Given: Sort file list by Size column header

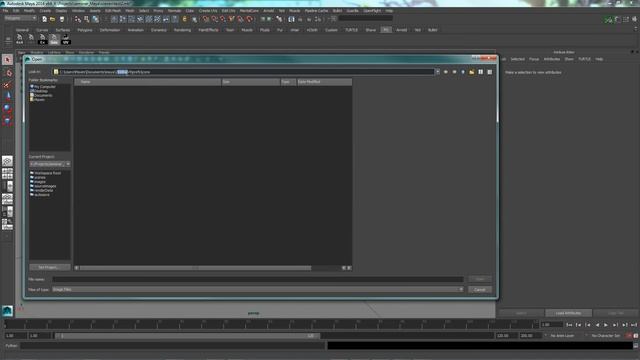Looking at the screenshot, I should 250,82.
